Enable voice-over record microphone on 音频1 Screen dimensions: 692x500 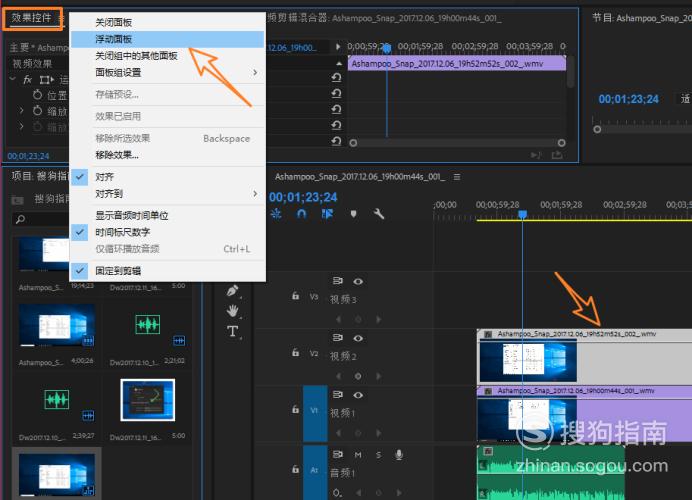399,455
